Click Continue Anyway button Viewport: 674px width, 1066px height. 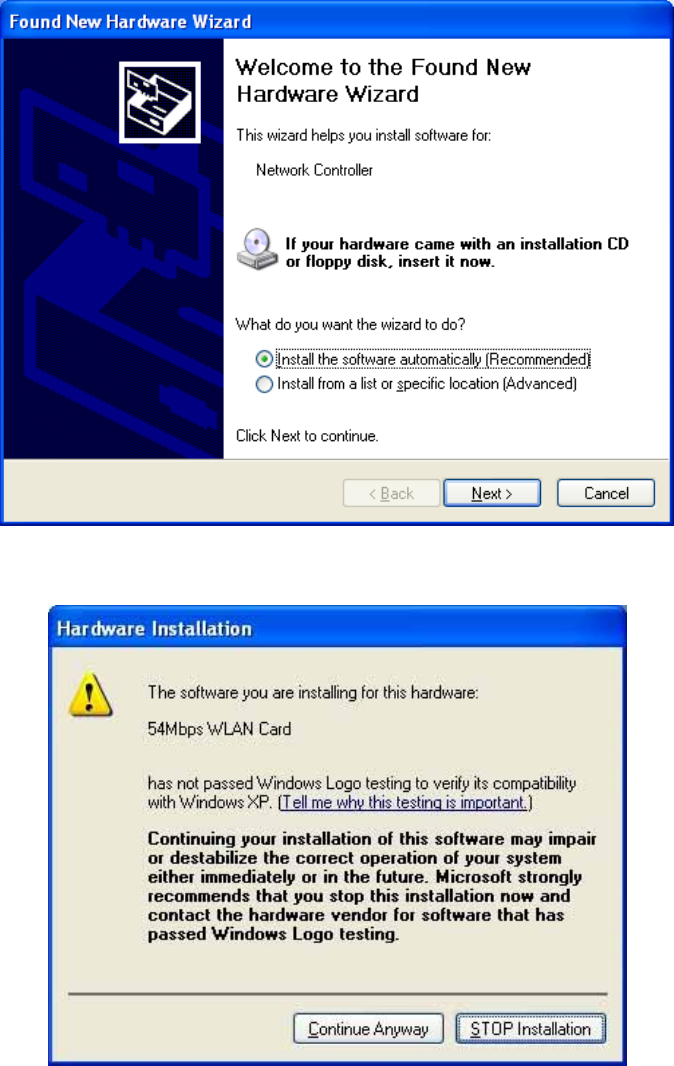click(x=368, y=1029)
